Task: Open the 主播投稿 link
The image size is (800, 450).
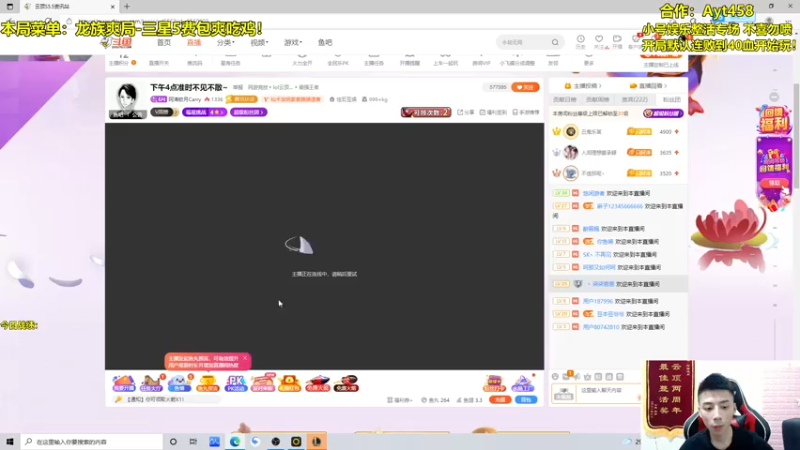Action: [583, 86]
